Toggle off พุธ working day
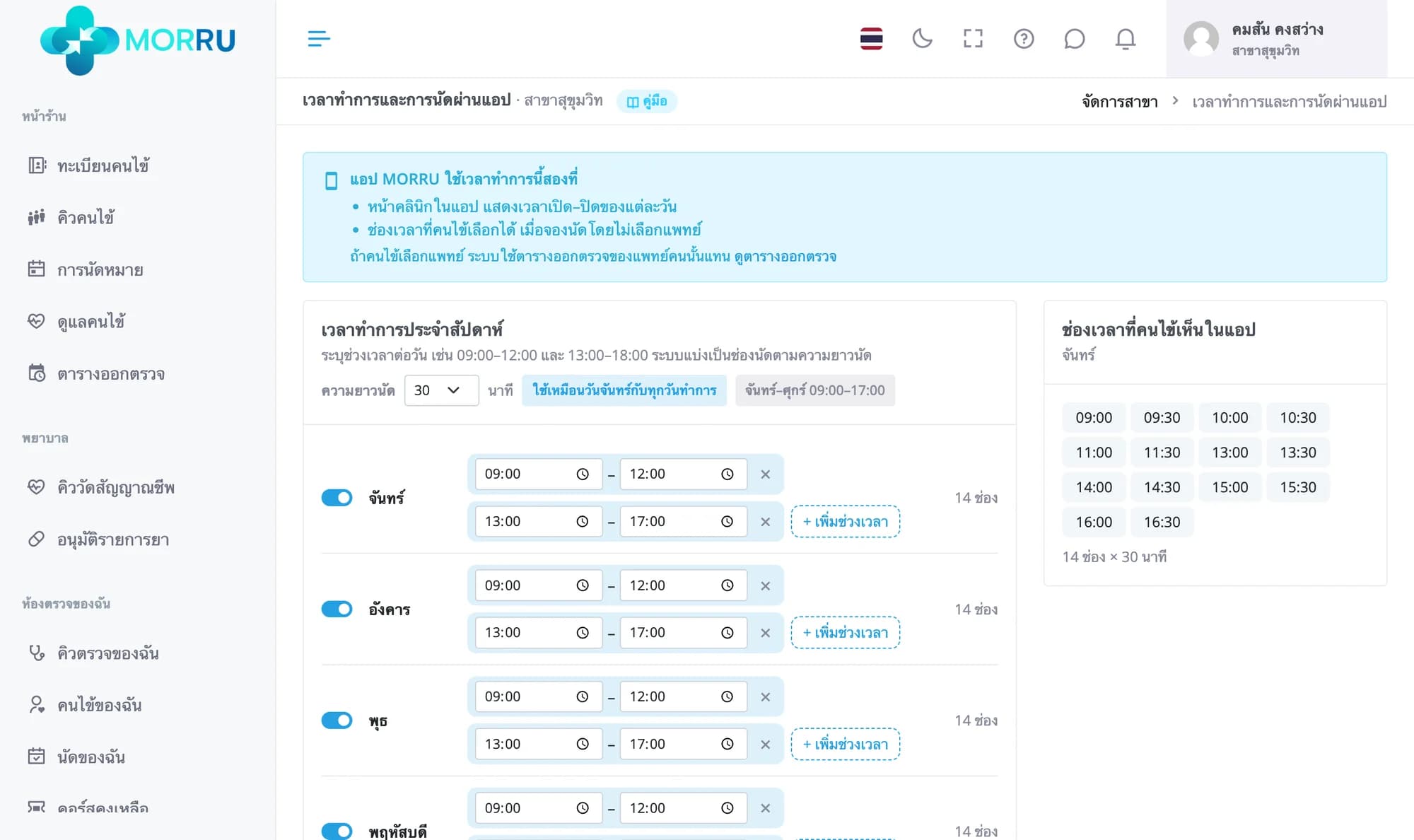 (x=337, y=721)
